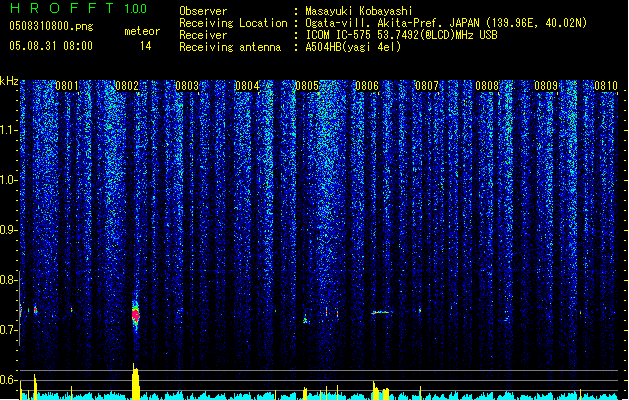Click the HROFFT 1.0.0 title text
Screen dimensions: 629x400
[79, 8]
